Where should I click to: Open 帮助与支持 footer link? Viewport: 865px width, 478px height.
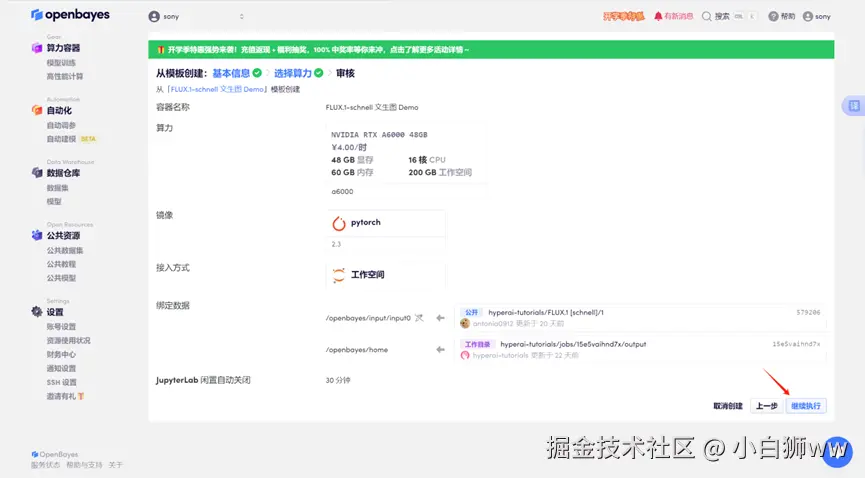point(84,465)
